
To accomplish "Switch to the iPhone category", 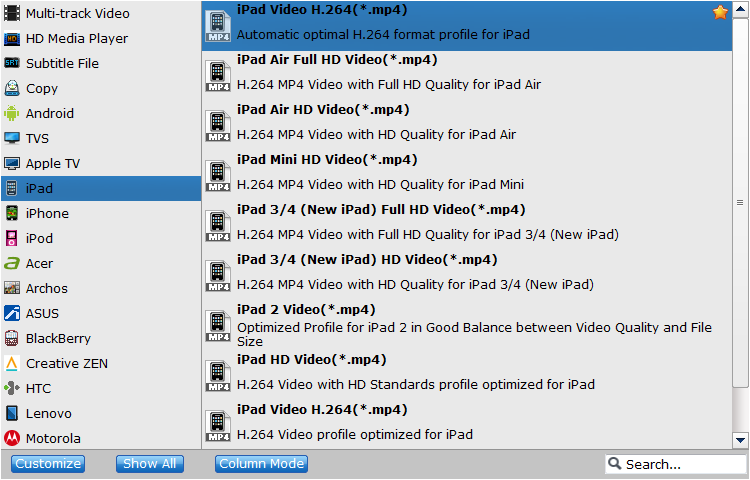I will 101,213.
